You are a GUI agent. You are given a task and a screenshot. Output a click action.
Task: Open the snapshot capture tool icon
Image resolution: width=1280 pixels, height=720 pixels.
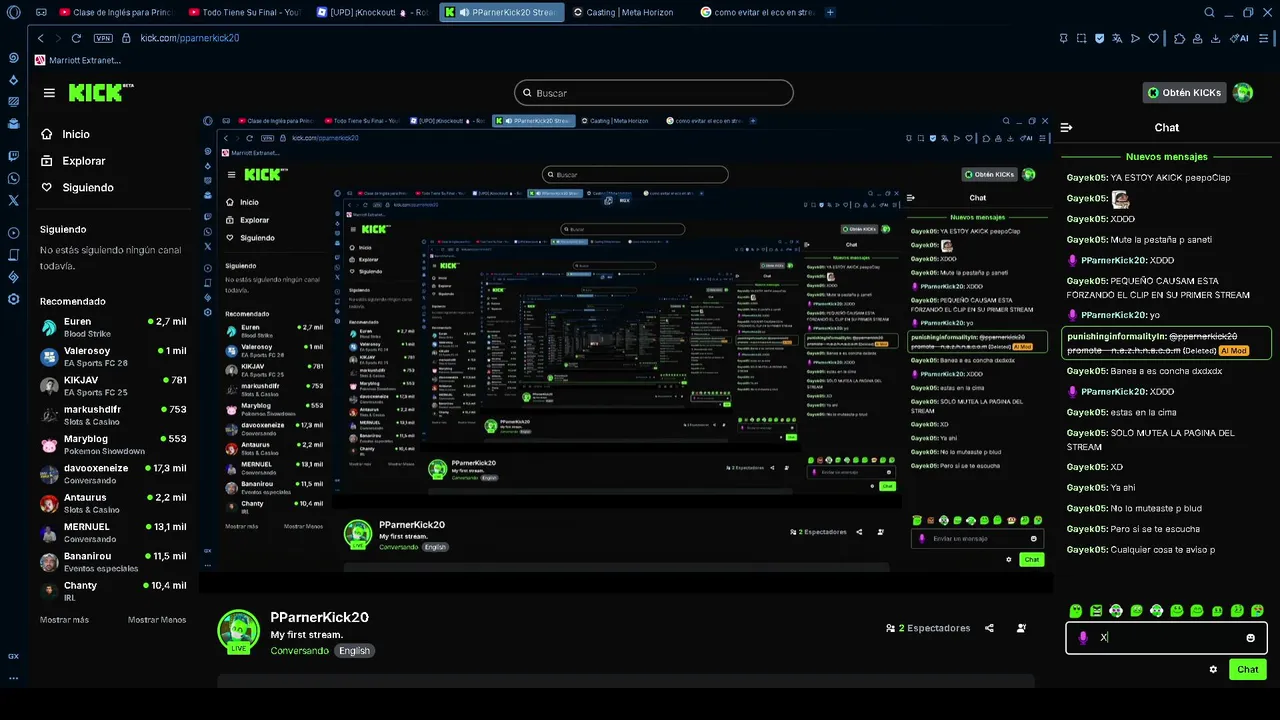coord(1081,38)
